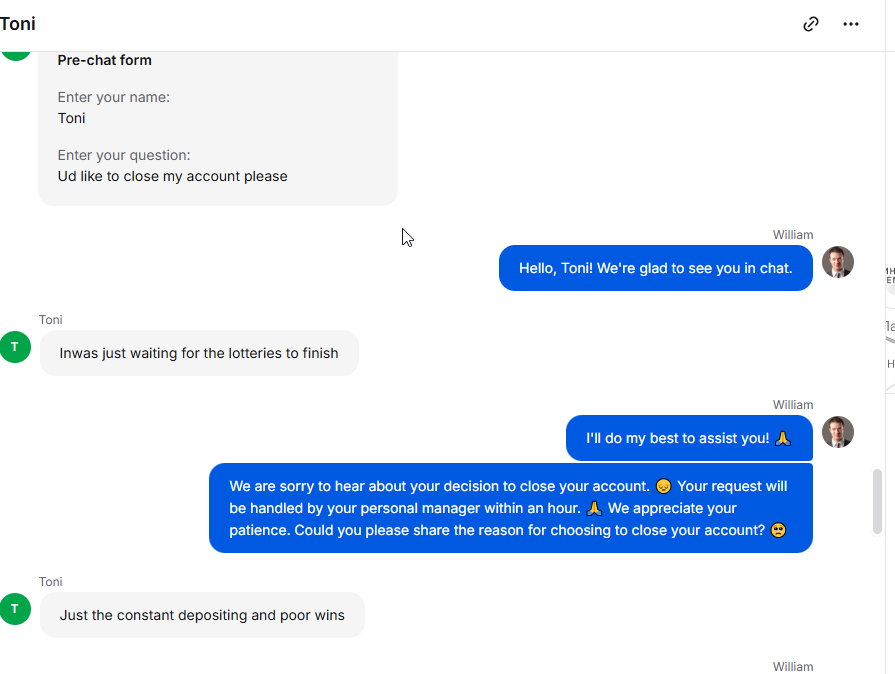Image resolution: width=895 pixels, height=674 pixels.
Task: Open the three-dots more options menu
Action: pyautogui.click(x=850, y=24)
